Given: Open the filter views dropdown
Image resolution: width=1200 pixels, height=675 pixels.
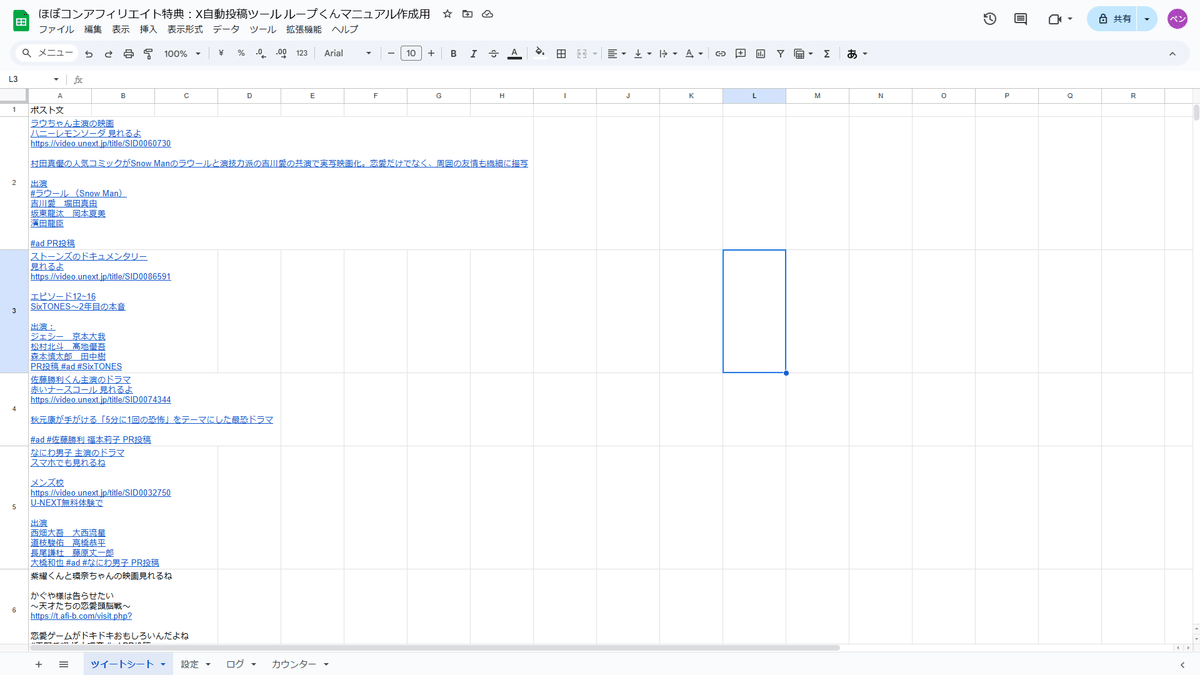Looking at the screenshot, I should point(802,54).
